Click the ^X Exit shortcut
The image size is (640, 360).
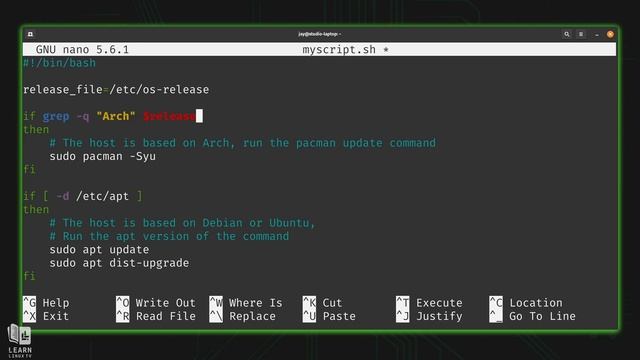[46, 316]
